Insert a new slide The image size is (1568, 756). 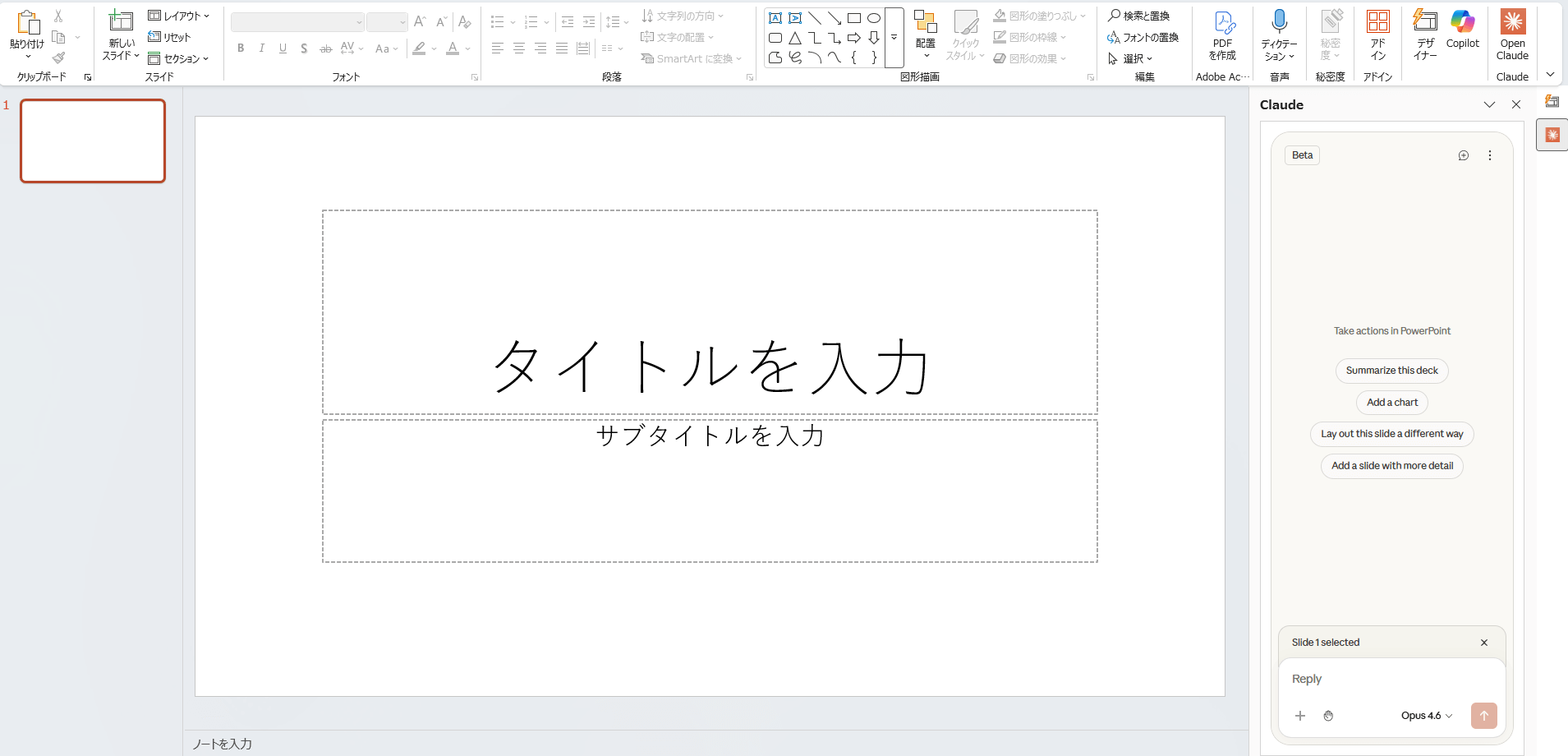point(121,22)
